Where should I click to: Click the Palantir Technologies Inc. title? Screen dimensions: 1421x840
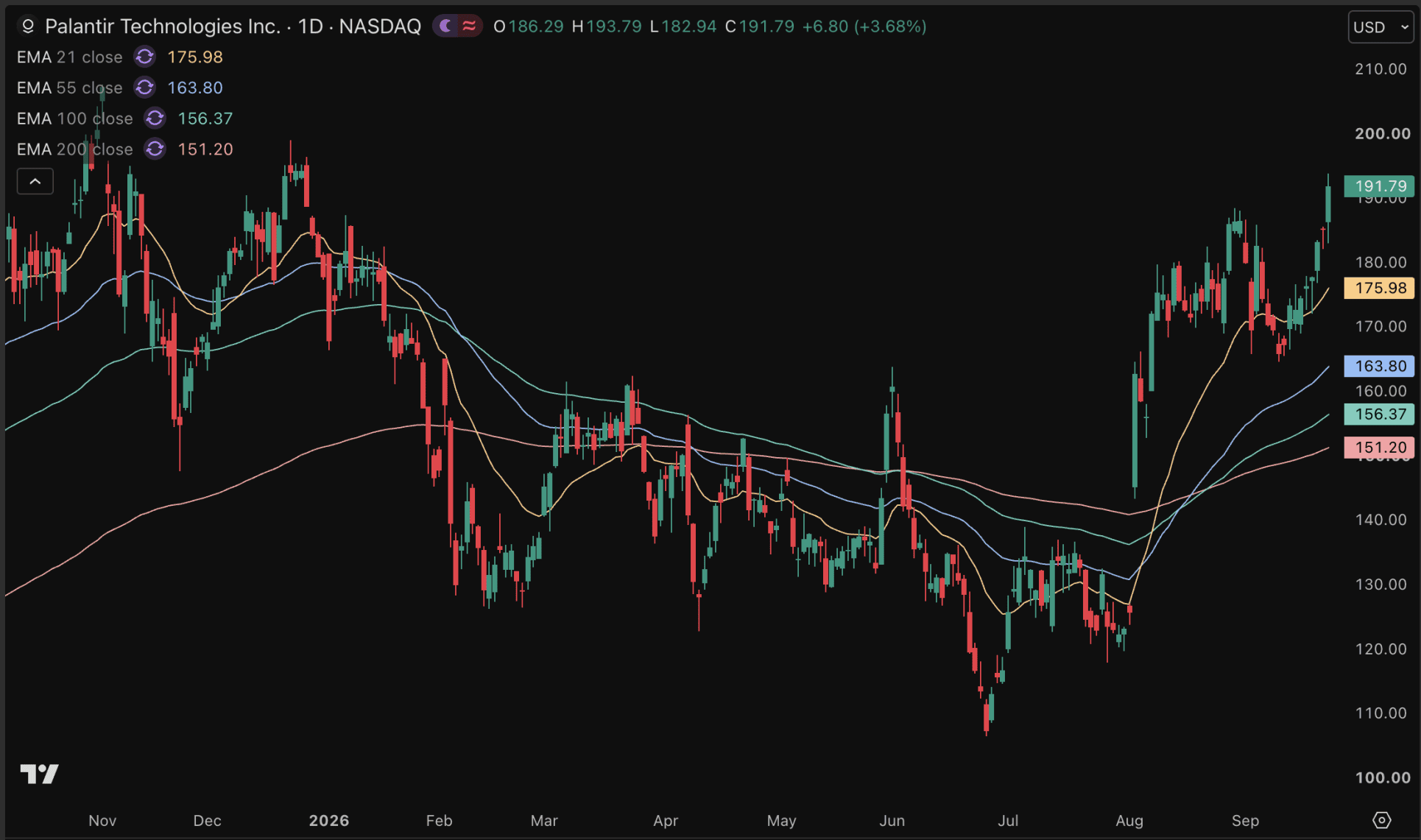click(163, 27)
